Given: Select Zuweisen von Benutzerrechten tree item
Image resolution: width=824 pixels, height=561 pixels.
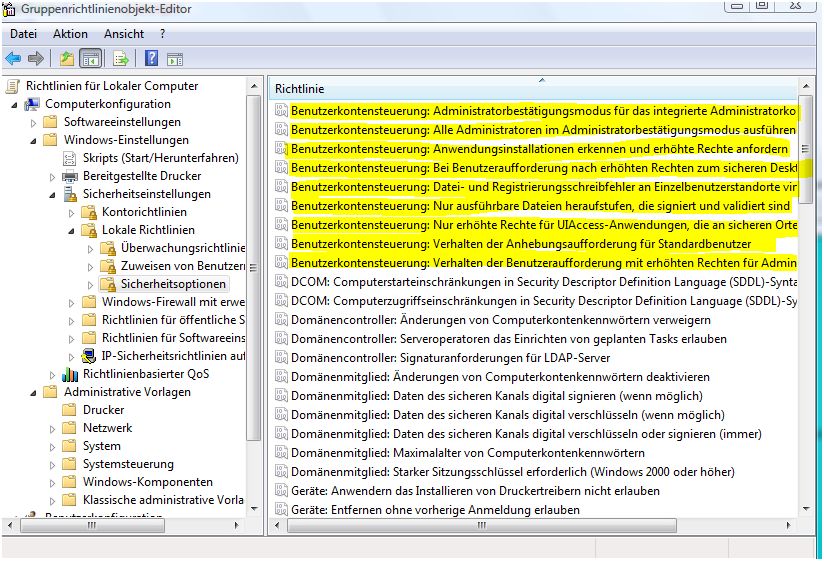Looking at the screenshot, I should pyautogui.click(x=182, y=266).
